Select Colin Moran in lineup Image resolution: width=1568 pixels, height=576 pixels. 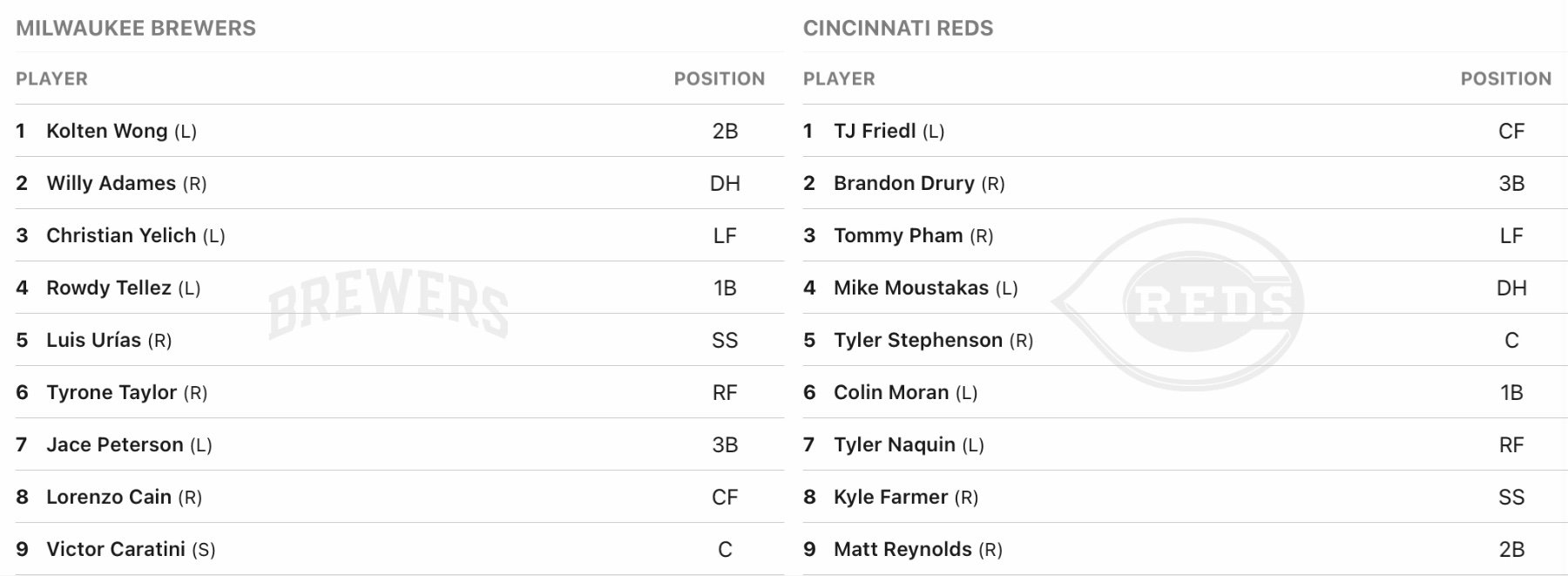point(890,392)
